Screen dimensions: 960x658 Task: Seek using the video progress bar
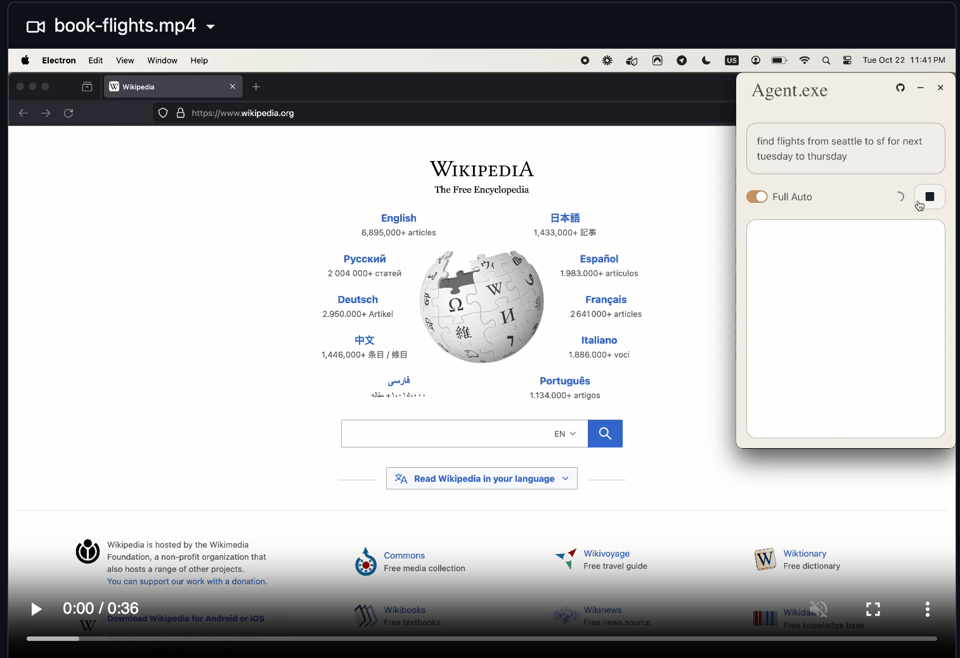pyautogui.click(x=480, y=638)
